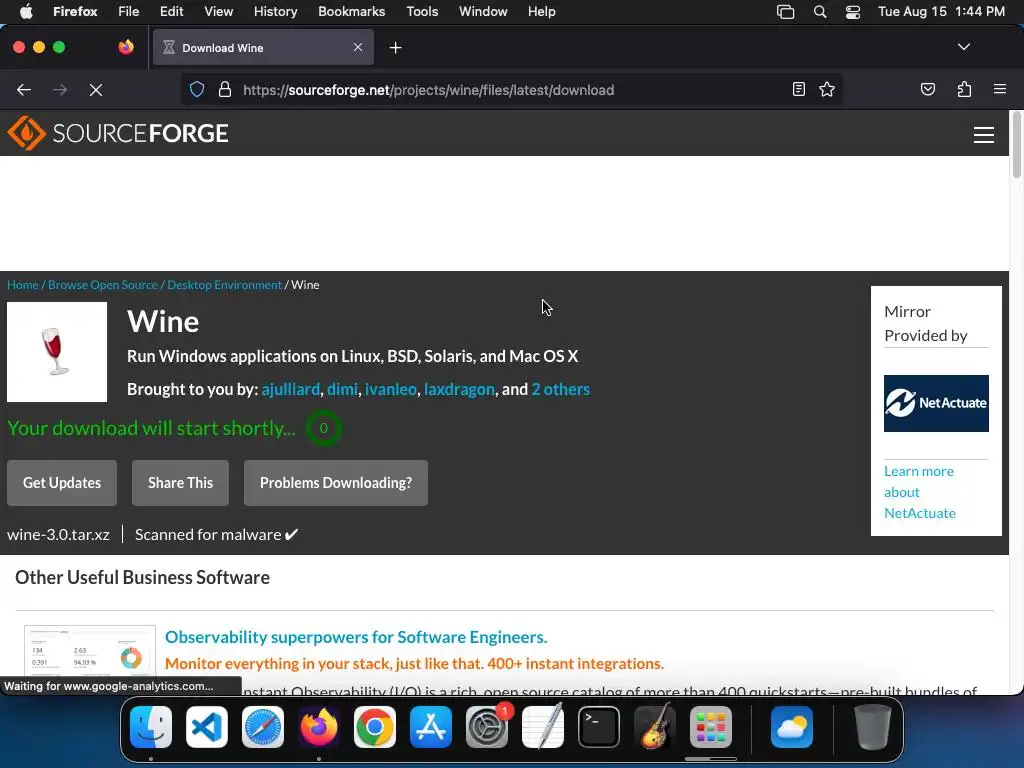This screenshot has width=1024, height=768.
Task: Click the Get Updates button
Action: pos(62,483)
